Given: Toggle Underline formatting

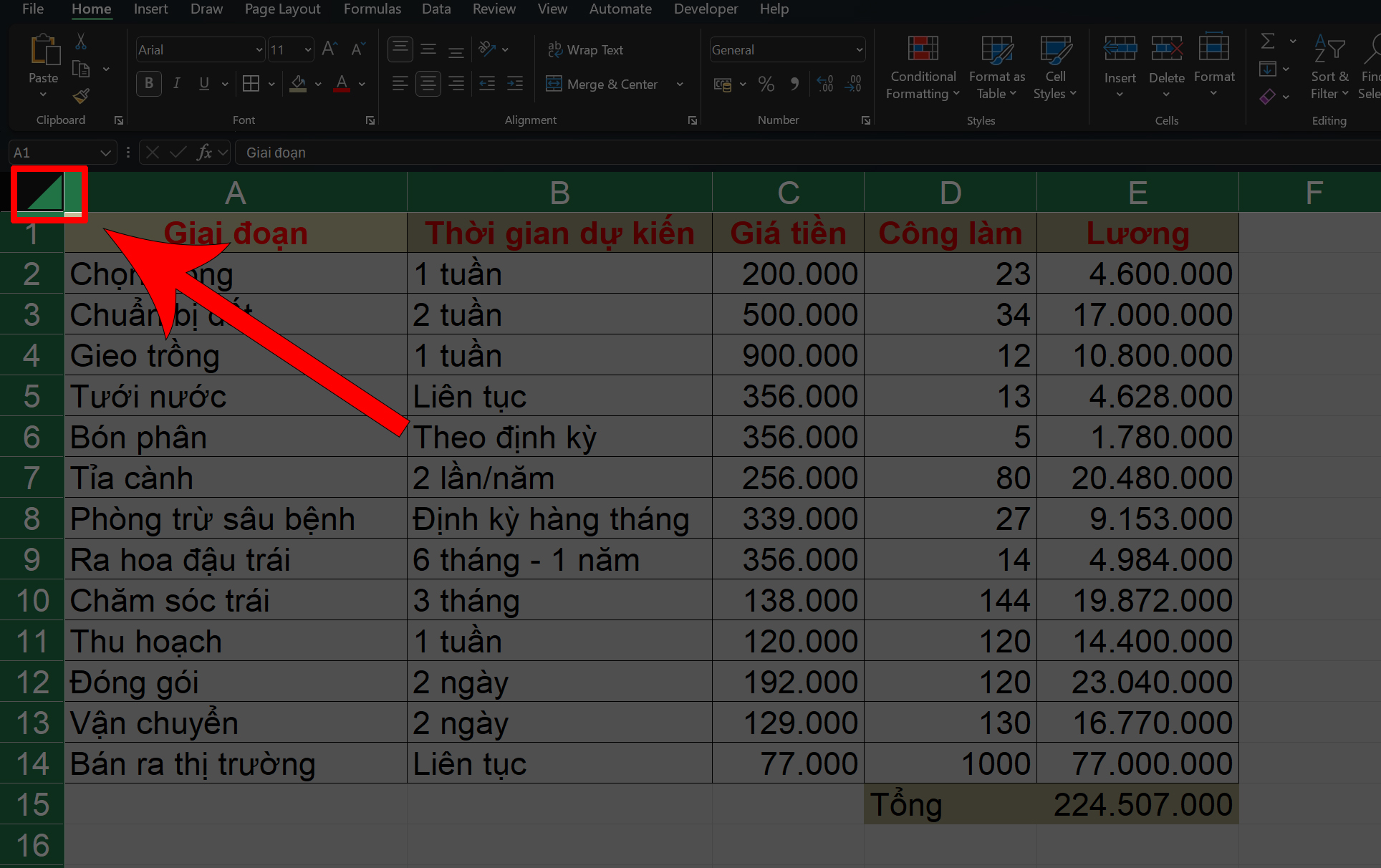Looking at the screenshot, I should click(204, 84).
